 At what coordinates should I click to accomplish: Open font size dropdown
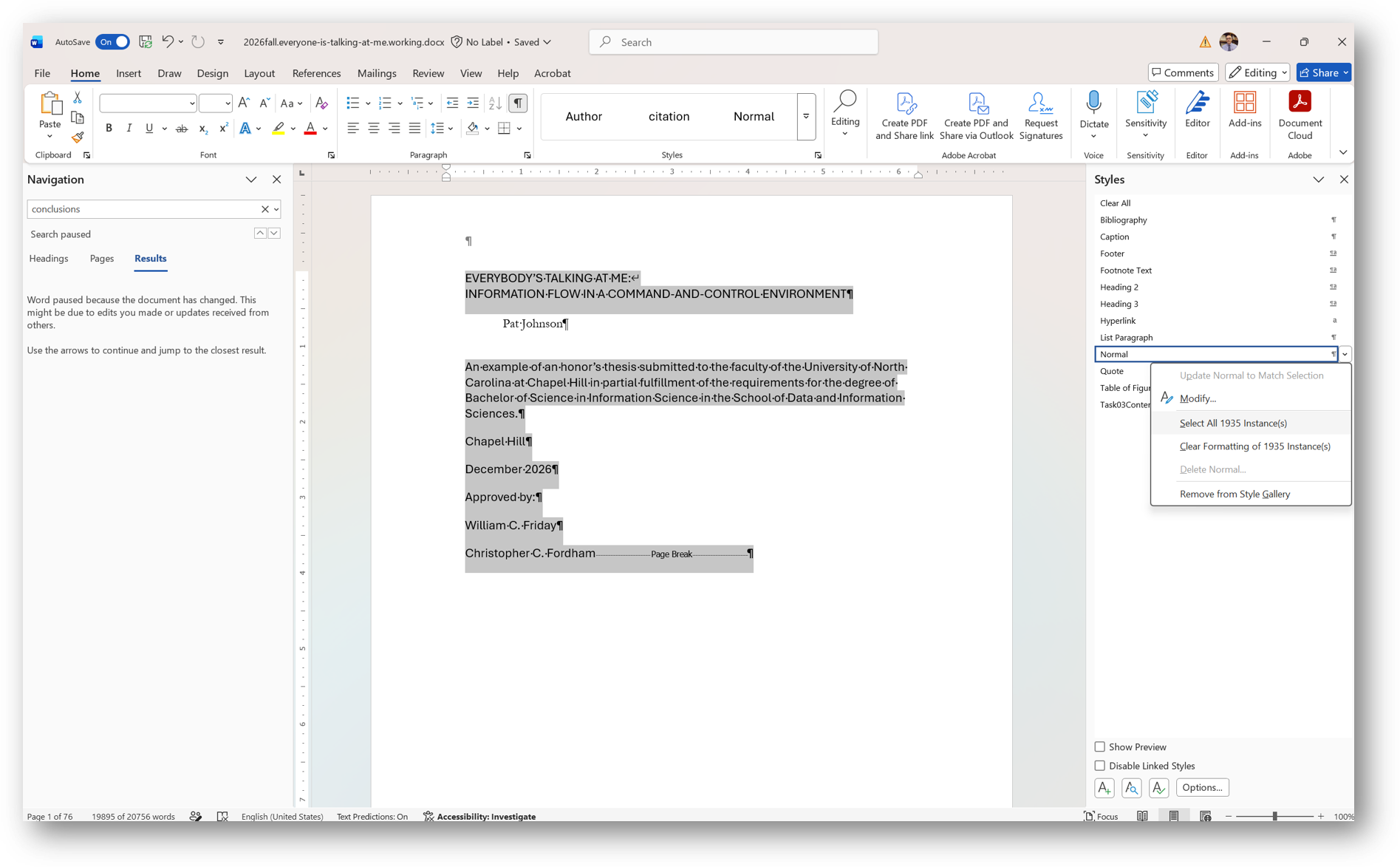228,103
